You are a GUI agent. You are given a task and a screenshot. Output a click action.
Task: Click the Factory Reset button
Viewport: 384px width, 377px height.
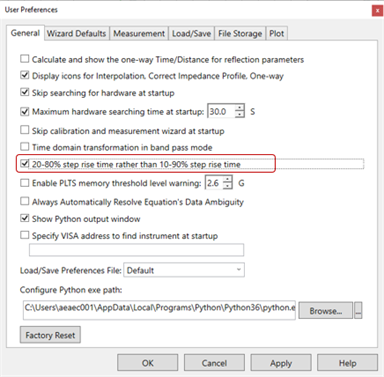[x=50, y=335]
